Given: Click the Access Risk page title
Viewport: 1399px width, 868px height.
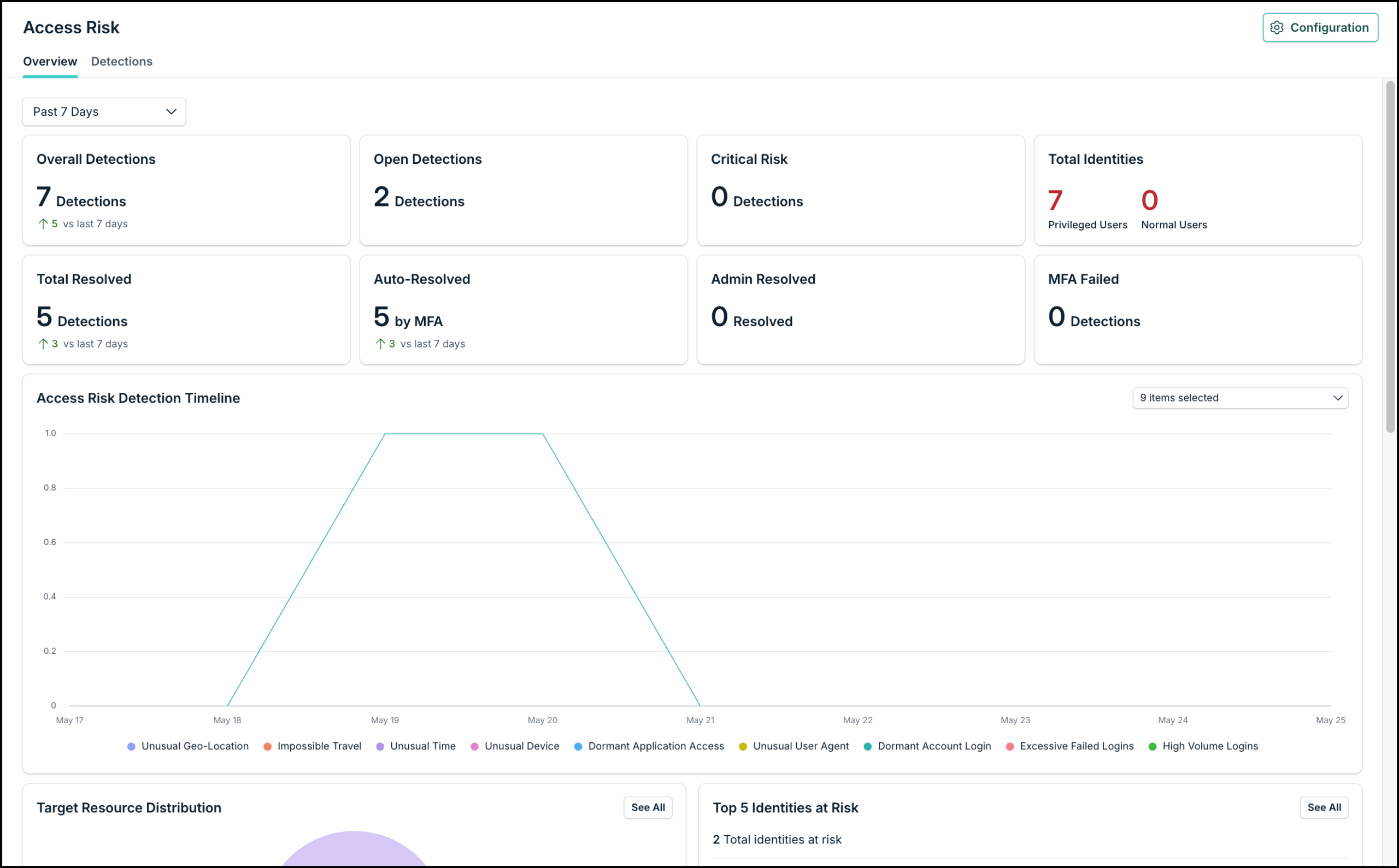Looking at the screenshot, I should pos(71,27).
